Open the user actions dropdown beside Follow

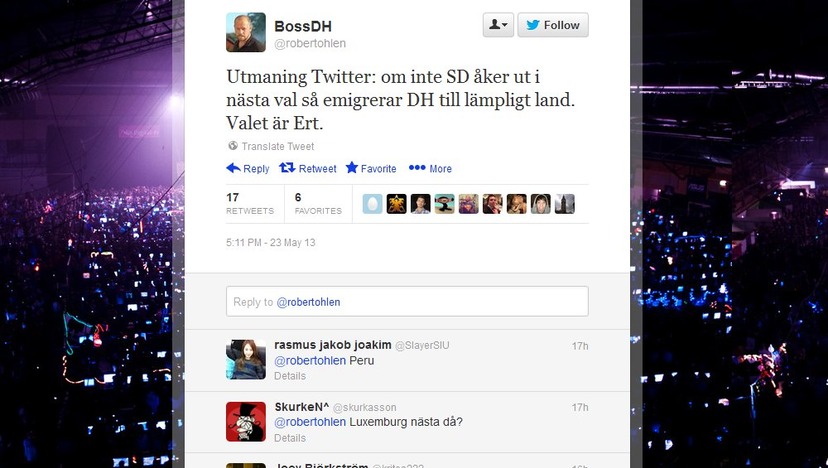coord(498,25)
